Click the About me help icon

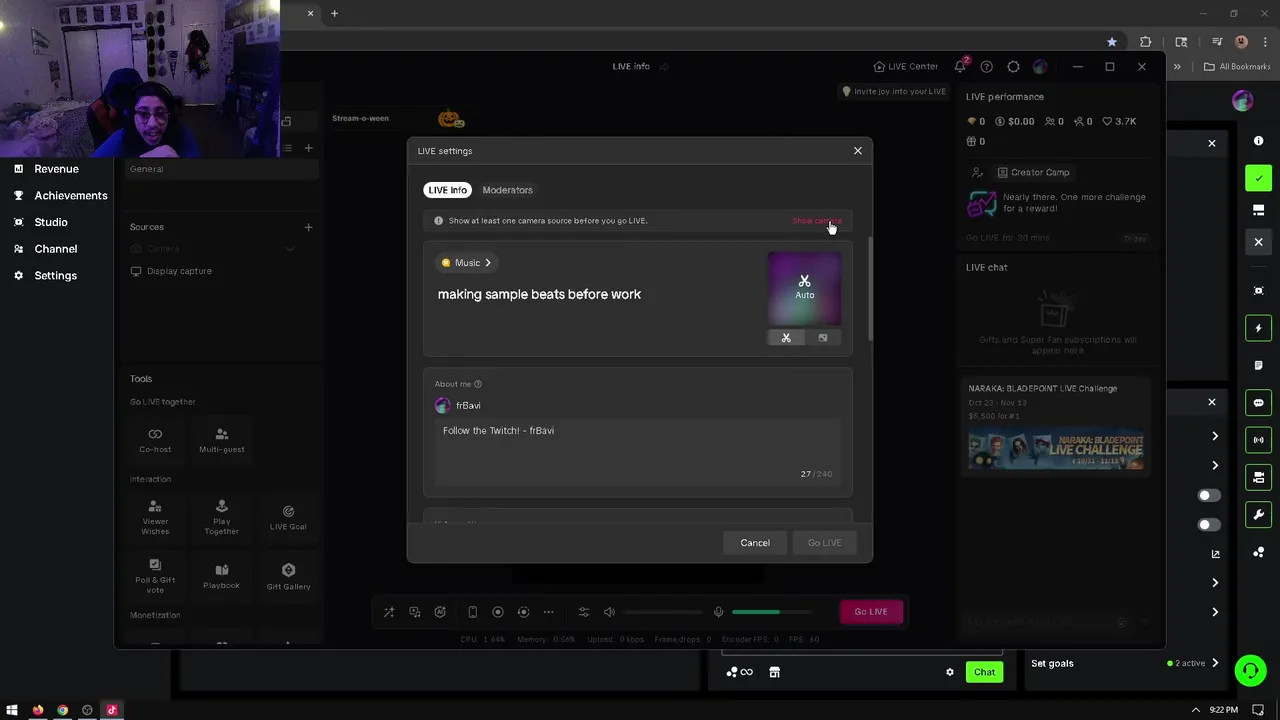coord(478,384)
